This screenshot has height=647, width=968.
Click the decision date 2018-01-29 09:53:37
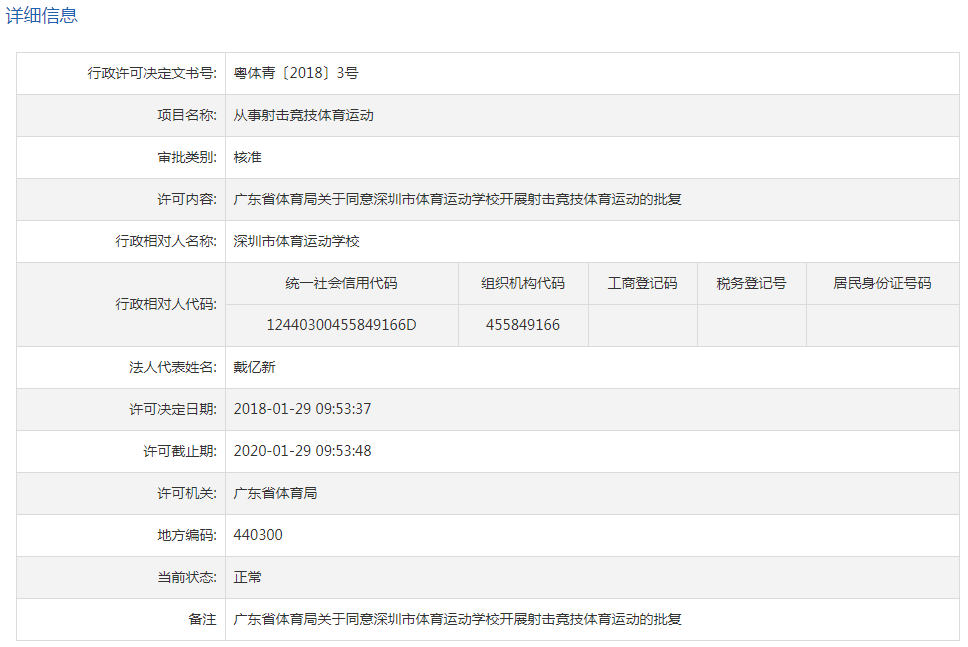pos(302,409)
